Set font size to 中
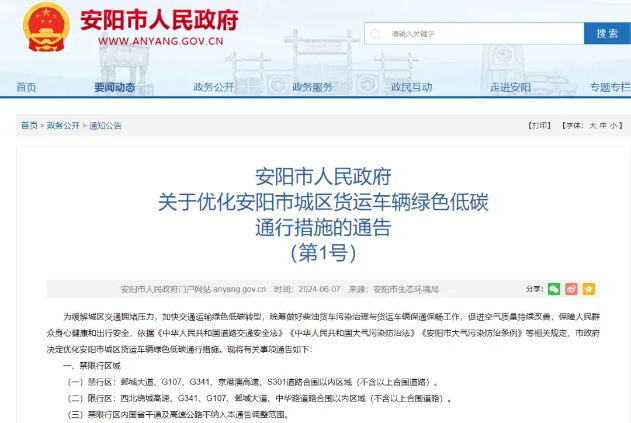Image resolution: width=631 pixels, height=423 pixels. pos(603,126)
